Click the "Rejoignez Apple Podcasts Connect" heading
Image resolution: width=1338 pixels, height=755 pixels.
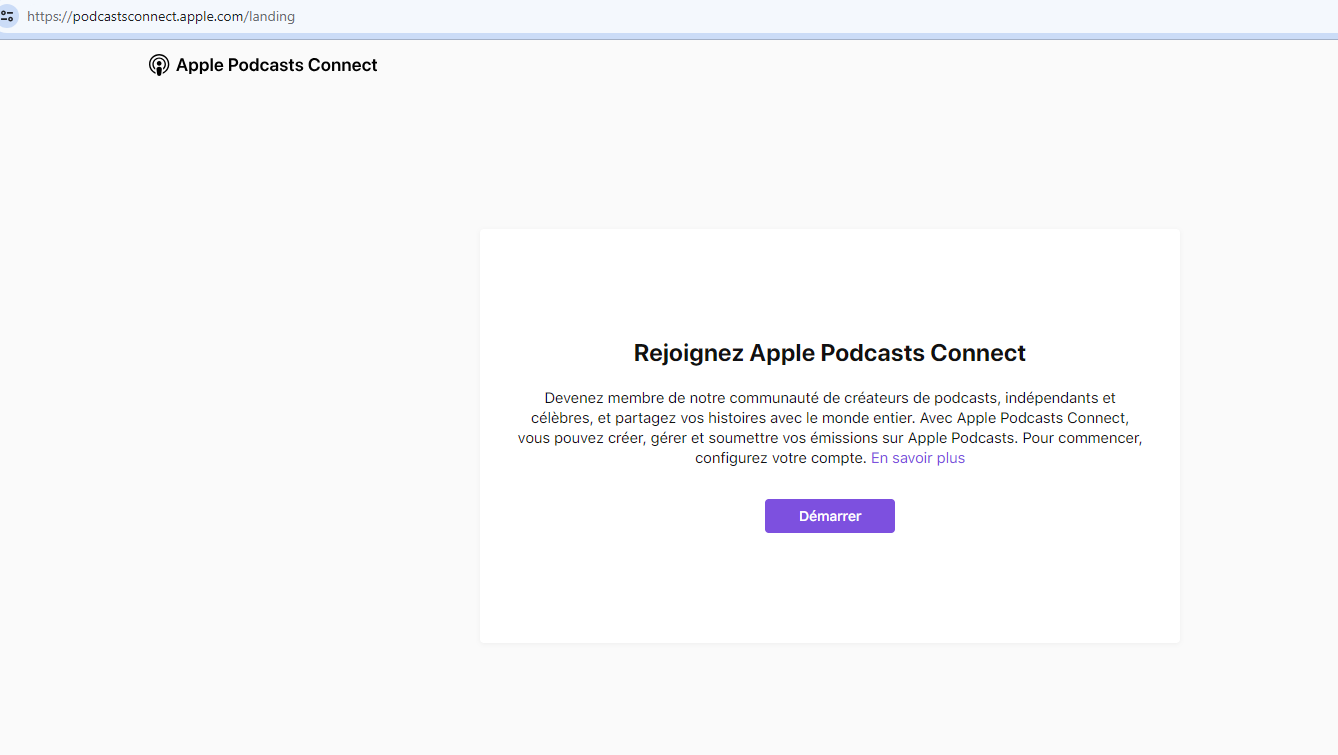tap(829, 353)
